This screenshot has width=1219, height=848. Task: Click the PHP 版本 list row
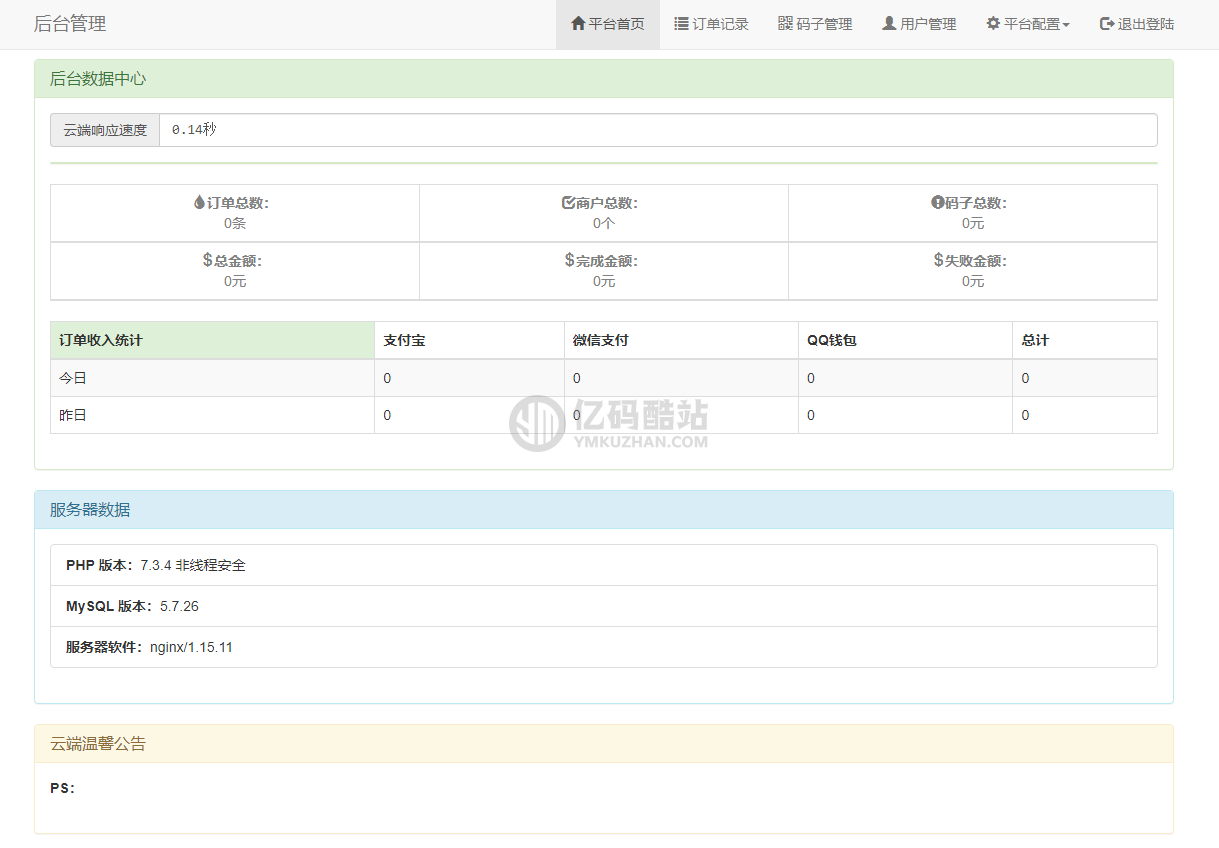click(x=604, y=565)
